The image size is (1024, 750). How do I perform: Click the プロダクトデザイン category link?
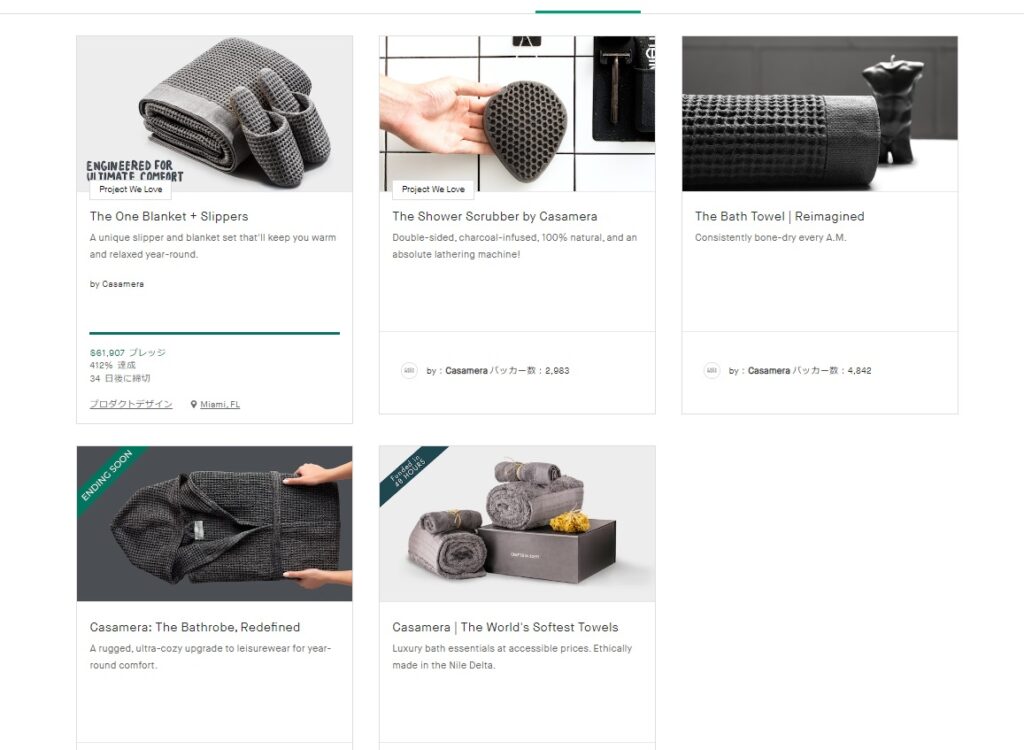[131, 404]
